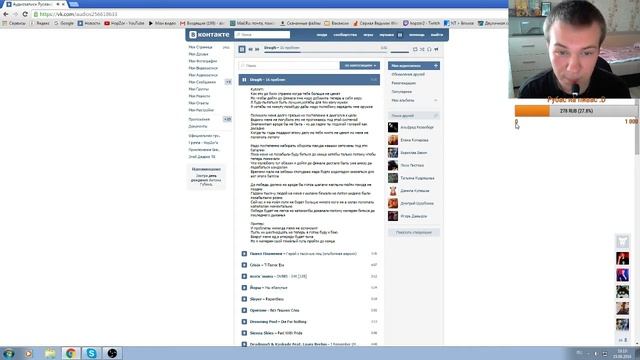Open "помощь" in the header menu
The image size is (640, 360).
[x=417, y=35]
